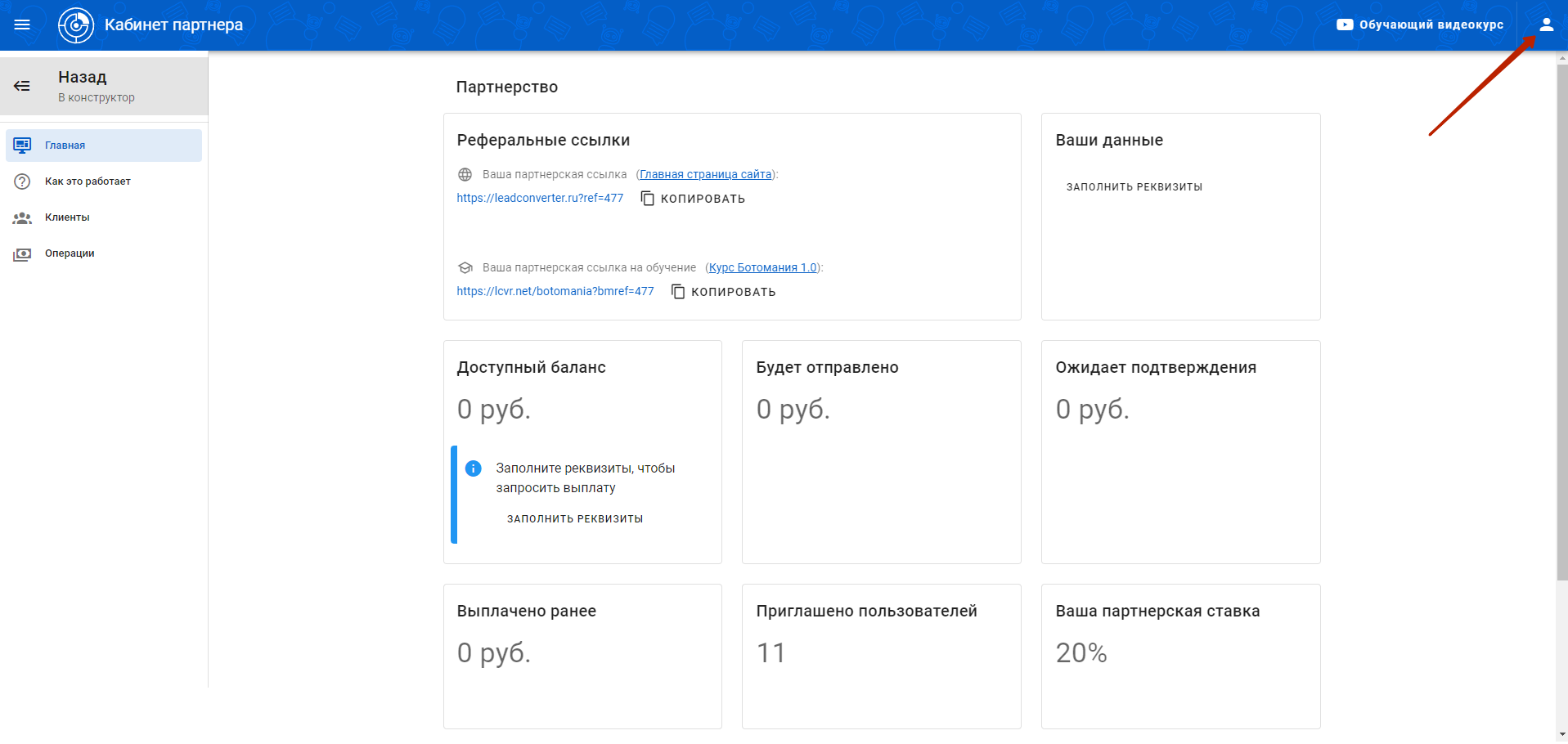The image size is (1568, 744).
Task: Go to Операции menu item
Action: tap(70, 253)
